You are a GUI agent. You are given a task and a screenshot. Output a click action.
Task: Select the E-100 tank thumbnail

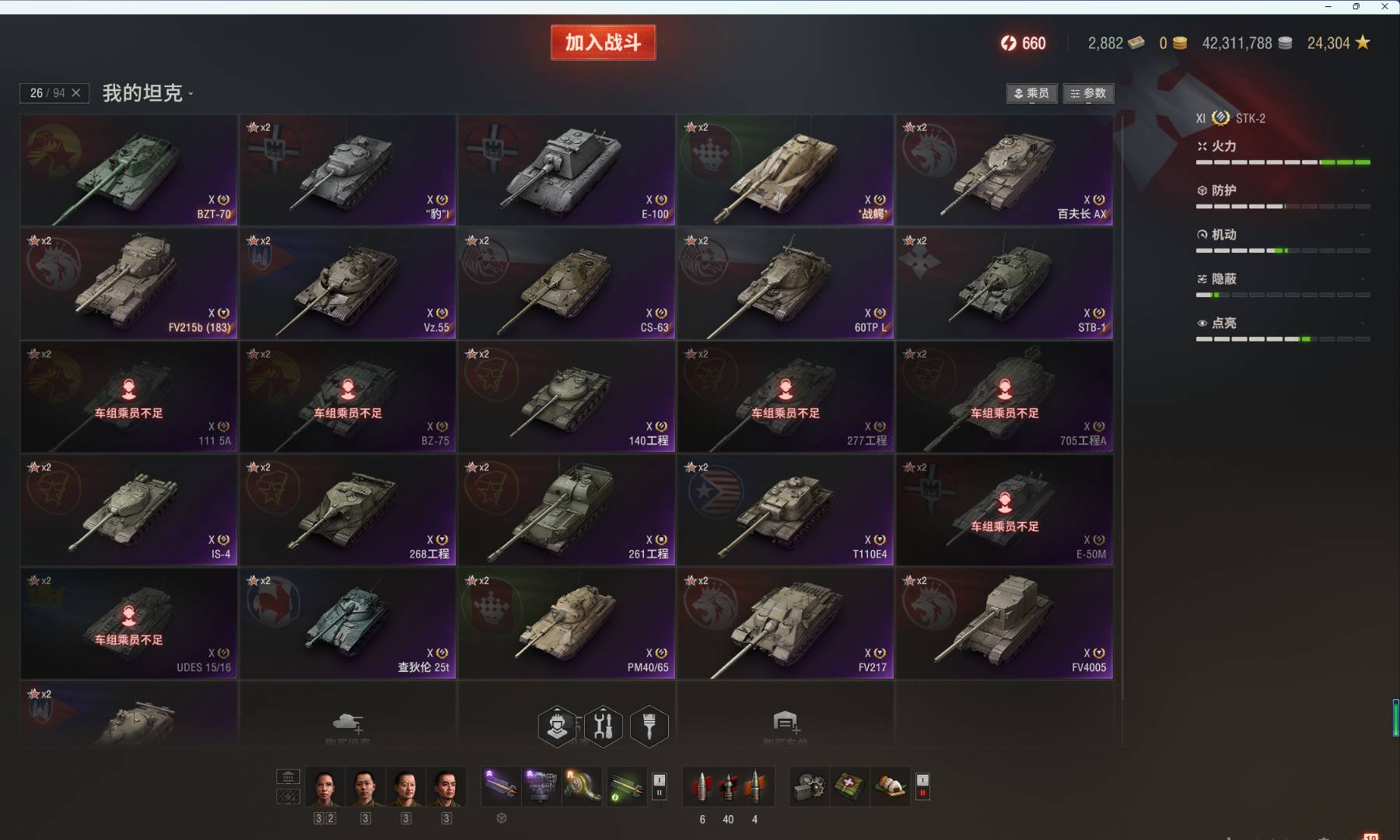(566, 170)
